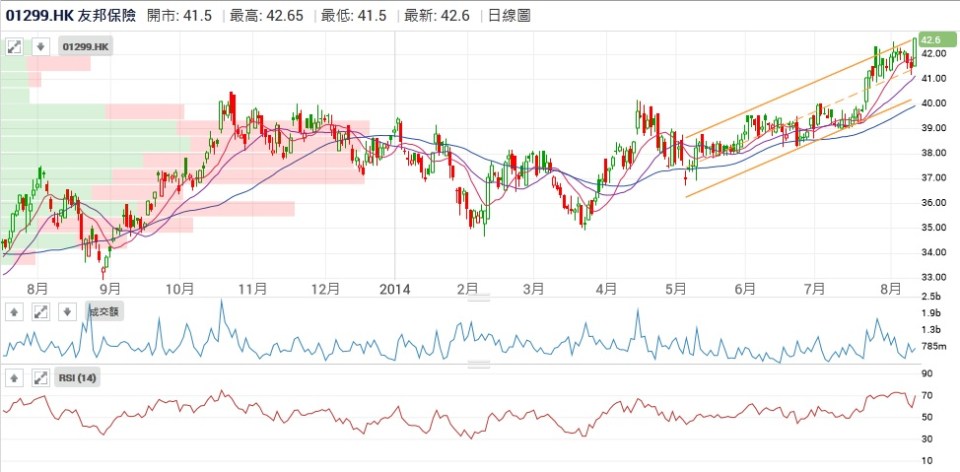Click the 2014 label on the time axis
Image resolution: width=960 pixels, height=472 pixels.
pos(397,288)
